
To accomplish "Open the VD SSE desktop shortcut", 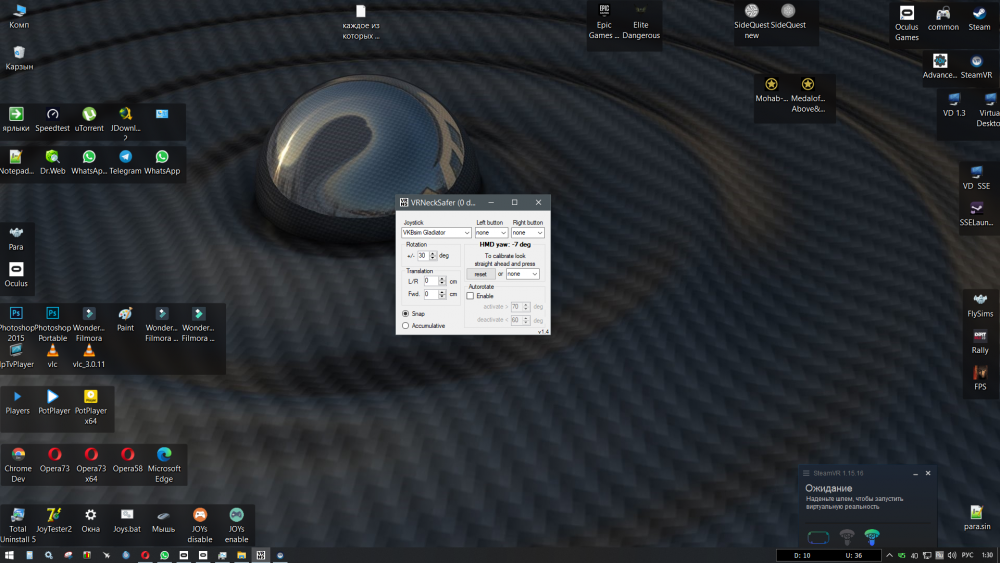I will 976,178.
